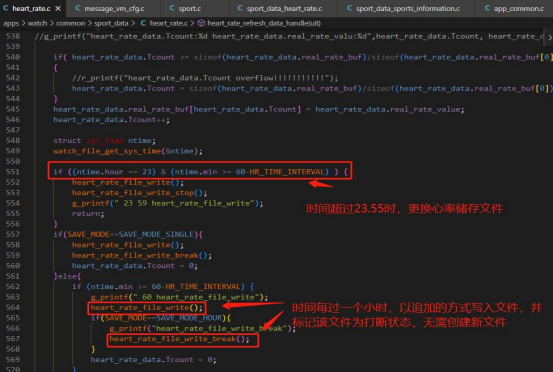The width and height of the screenshot is (553, 372).
Task: Click the Tcount overflow comment line 542
Action: point(205,78)
